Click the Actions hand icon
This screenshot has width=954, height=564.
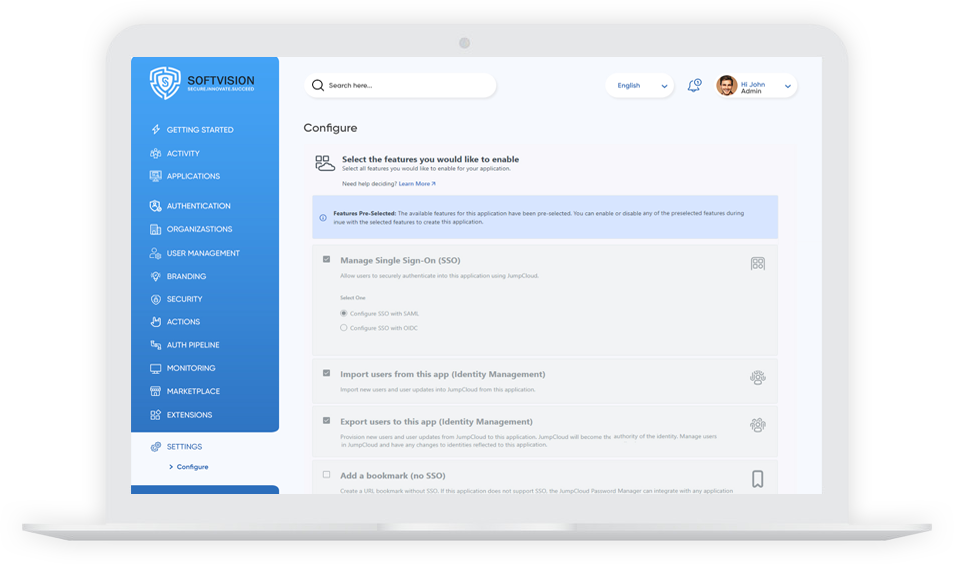[x=156, y=322]
